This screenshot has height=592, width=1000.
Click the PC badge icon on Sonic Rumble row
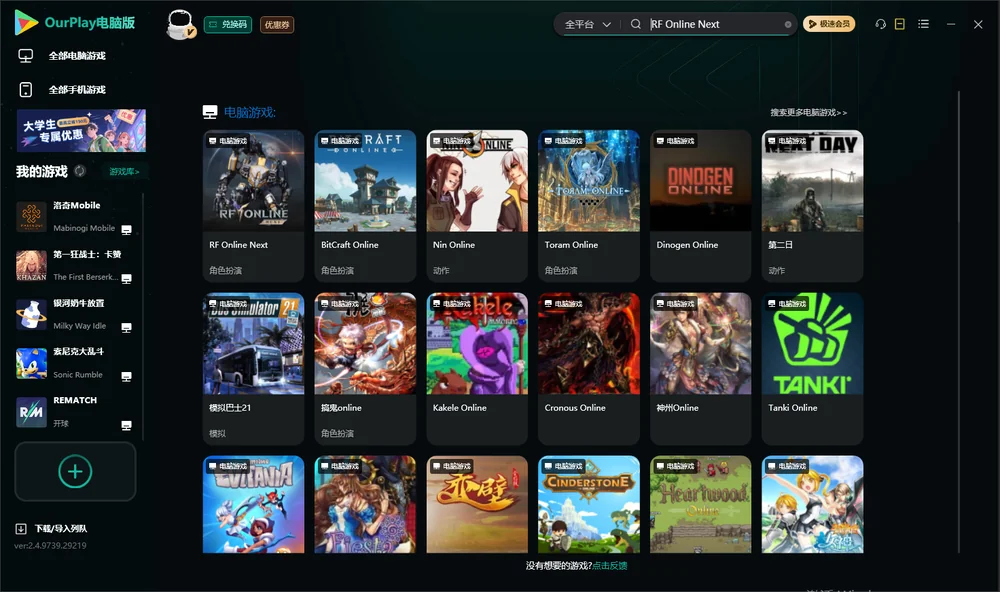(126, 376)
